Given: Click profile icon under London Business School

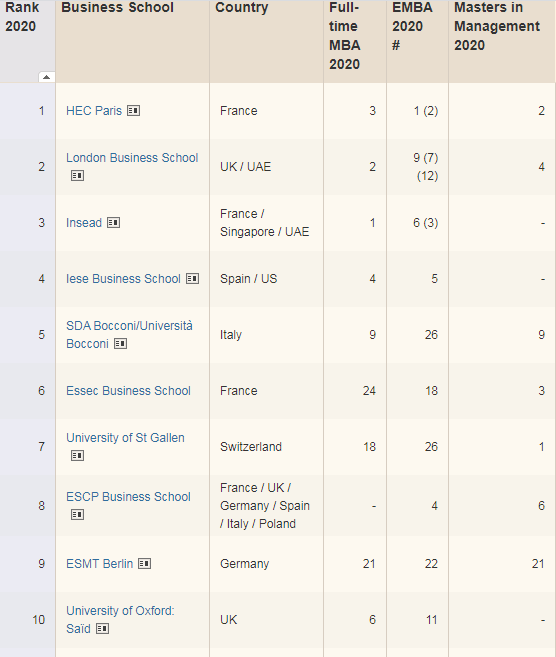Looking at the screenshot, I should 78,176.
